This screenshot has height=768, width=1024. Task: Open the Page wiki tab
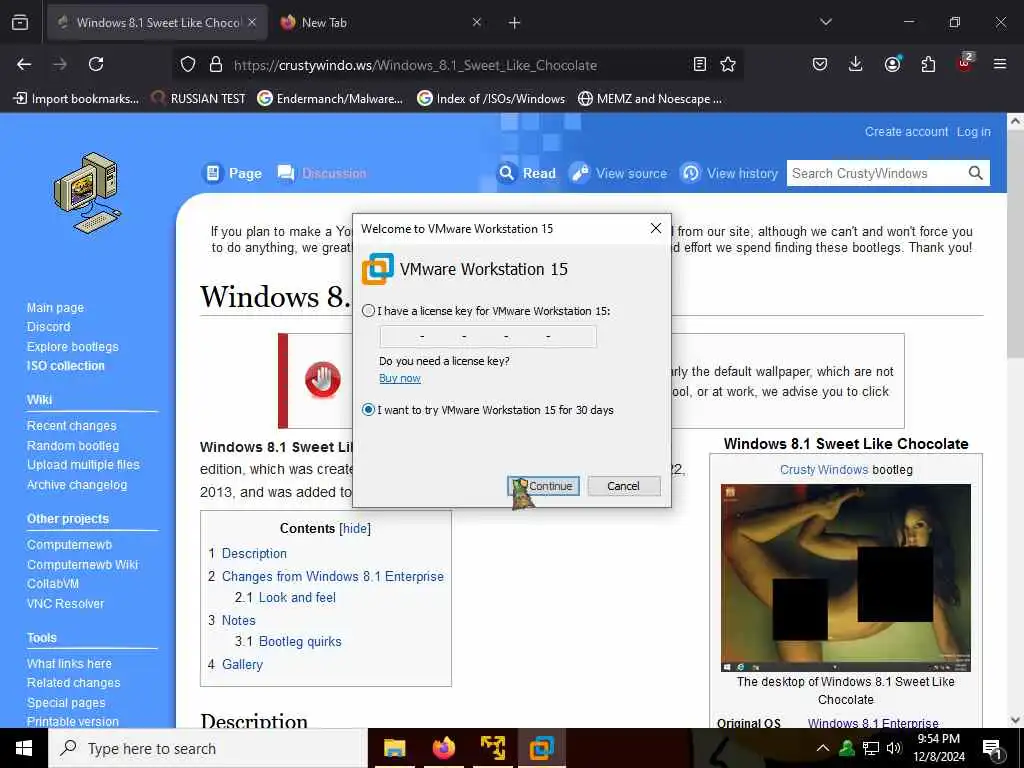pyautogui.click(x=232, y=173)
